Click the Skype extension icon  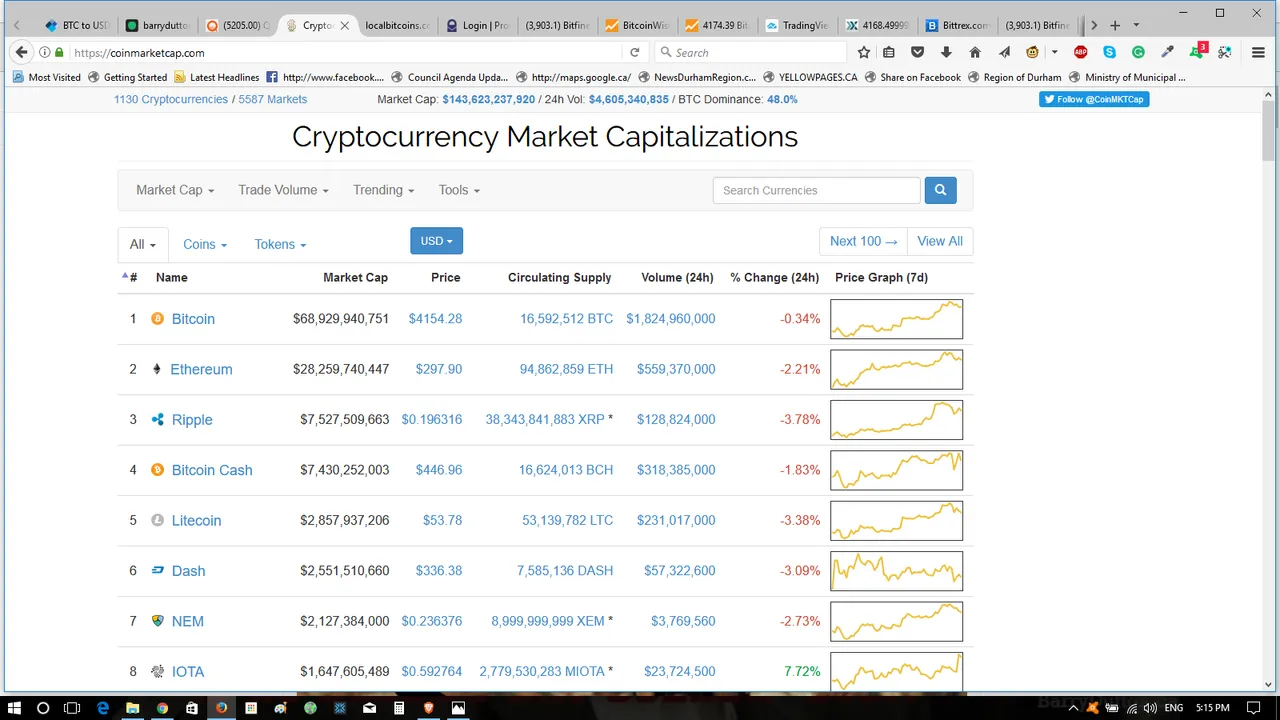[x=1109, y=52]
